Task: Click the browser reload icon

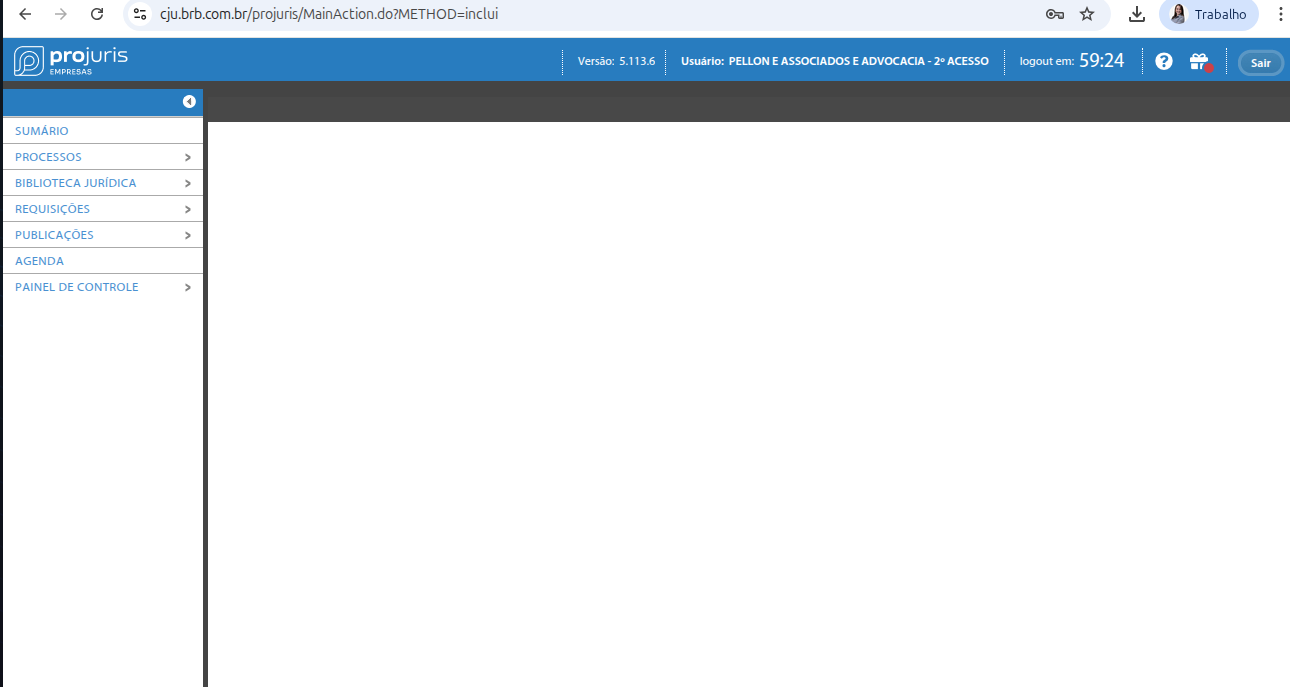Action: pyautogui.click(x=97, y=14)
